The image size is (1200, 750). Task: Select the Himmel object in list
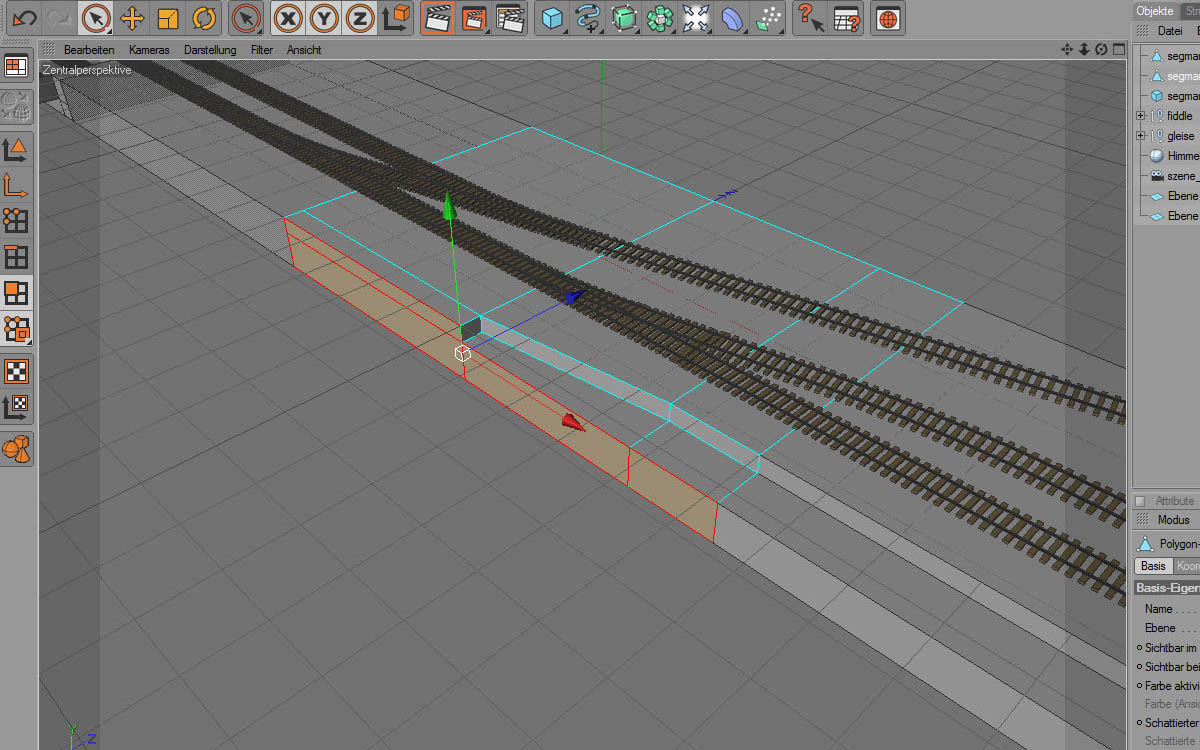1180,156
